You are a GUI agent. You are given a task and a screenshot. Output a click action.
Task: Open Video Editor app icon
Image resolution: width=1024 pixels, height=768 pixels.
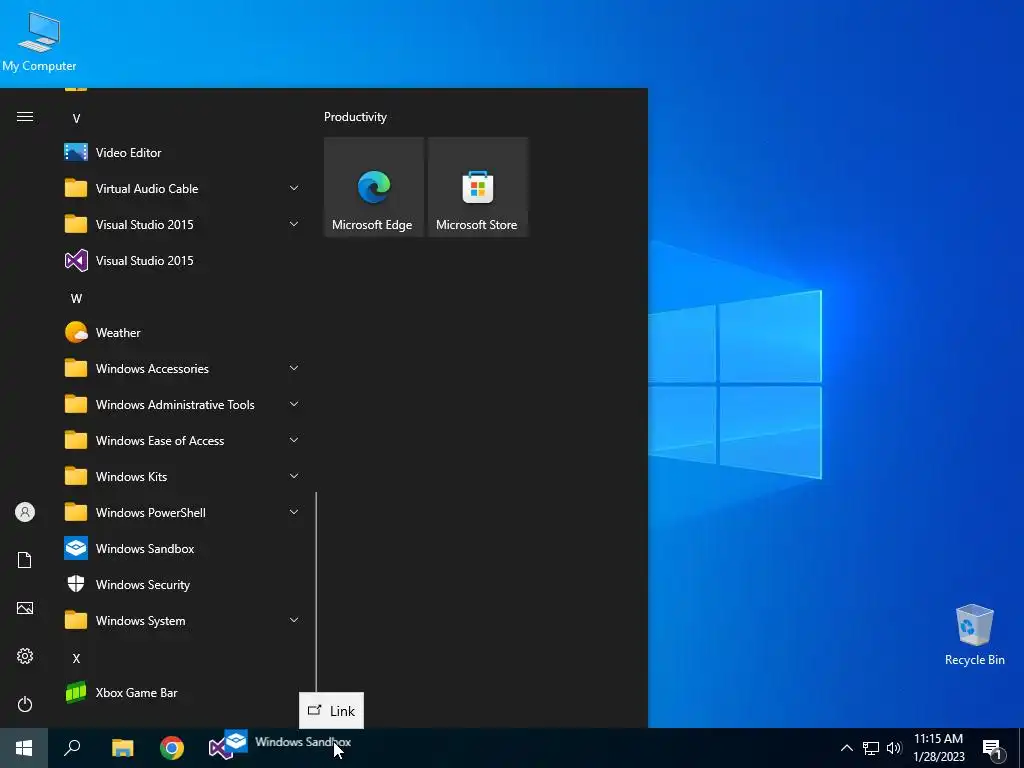[x=76, y=153]
